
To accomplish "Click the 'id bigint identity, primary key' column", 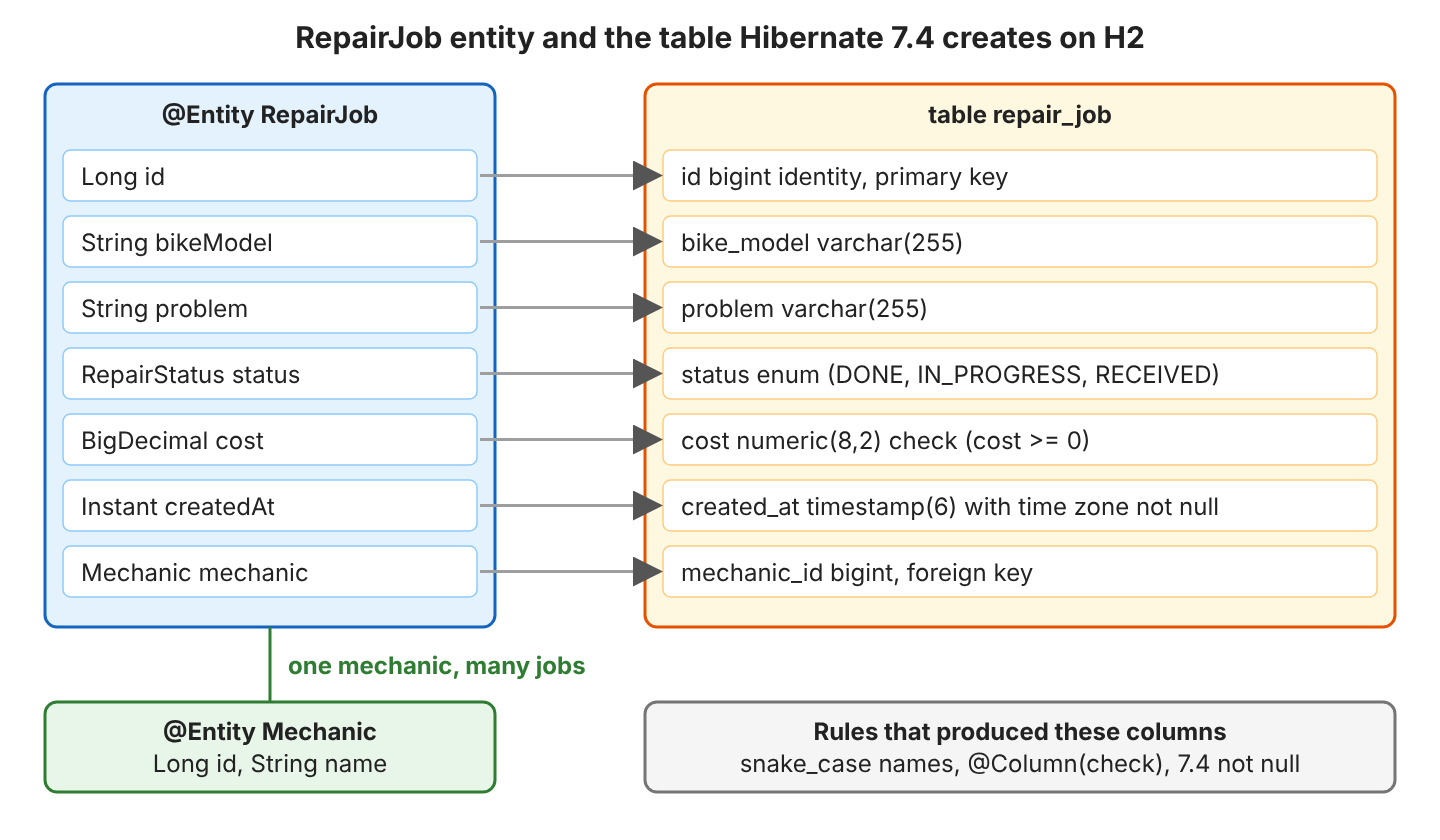I will [x=1020, y=176].
